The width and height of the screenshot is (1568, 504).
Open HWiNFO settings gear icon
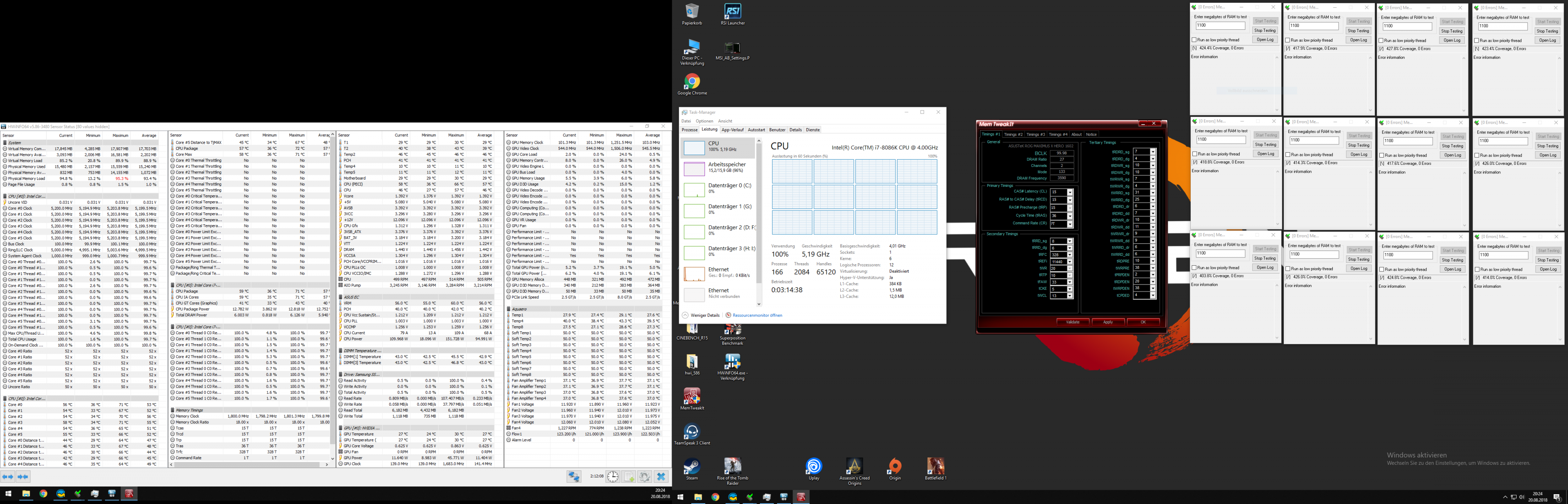click(645, 477)
